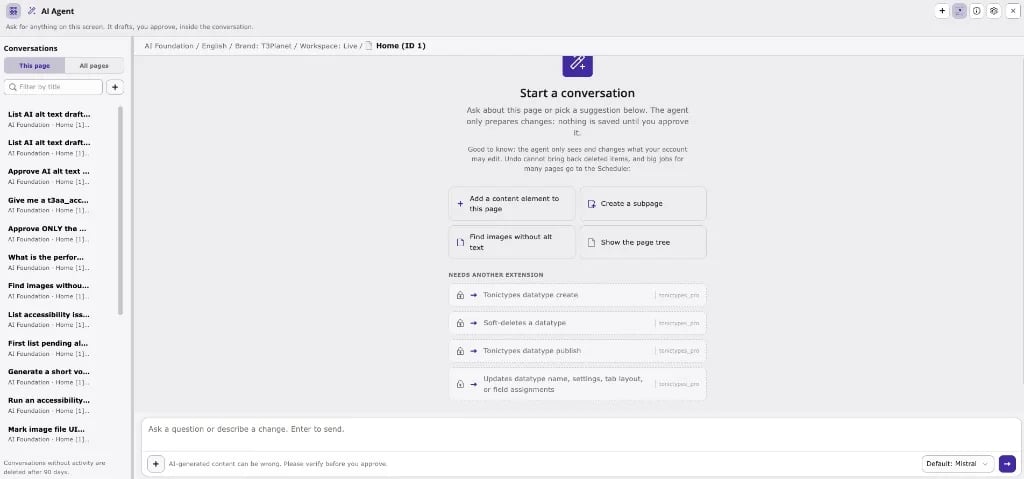Click the magnifier icon in the filter field
This screenshot has height=479, width=1024.
coord(12,87)
